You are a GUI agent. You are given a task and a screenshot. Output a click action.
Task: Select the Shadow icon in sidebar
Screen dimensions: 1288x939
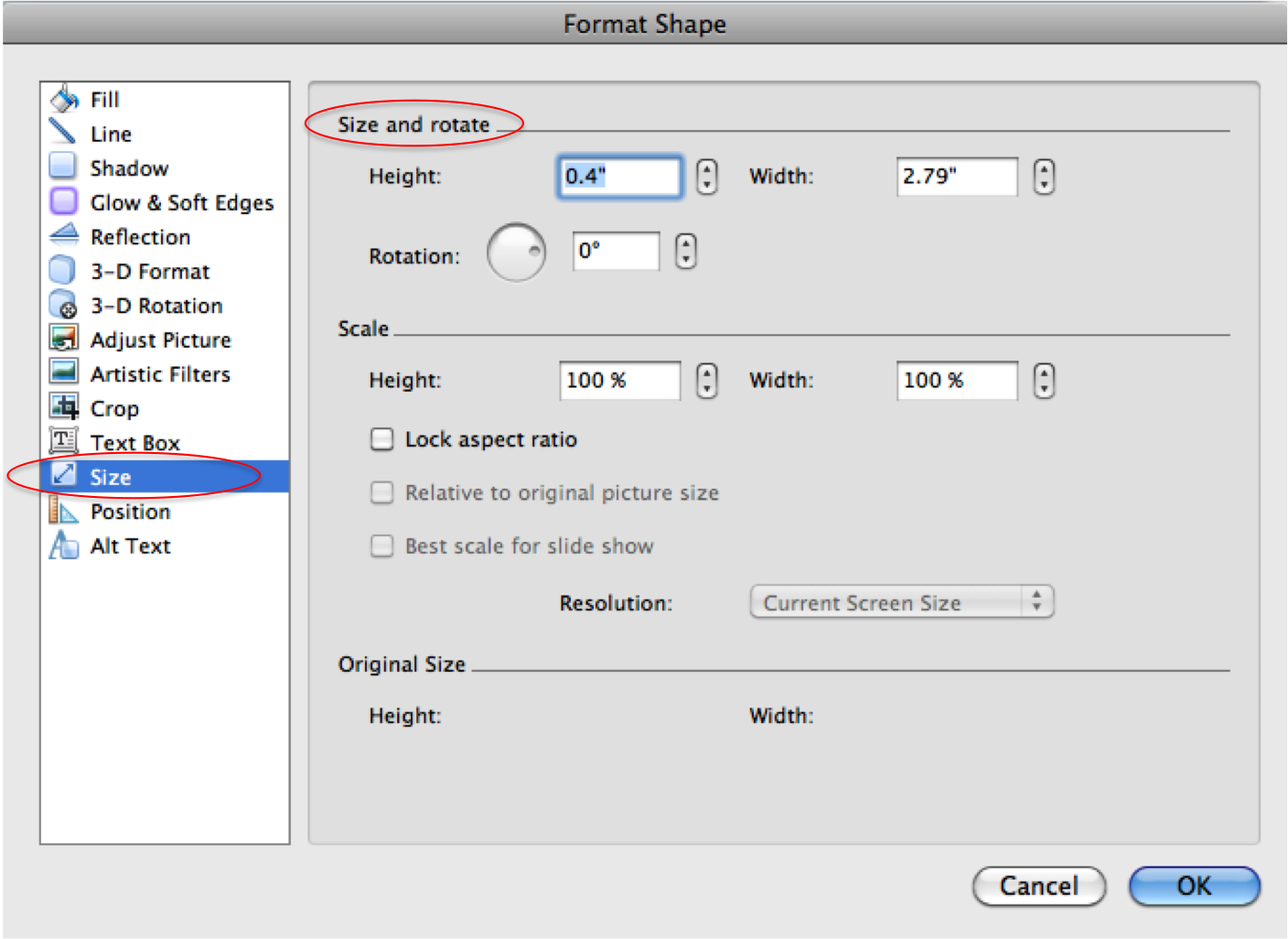tap(63, 167)
